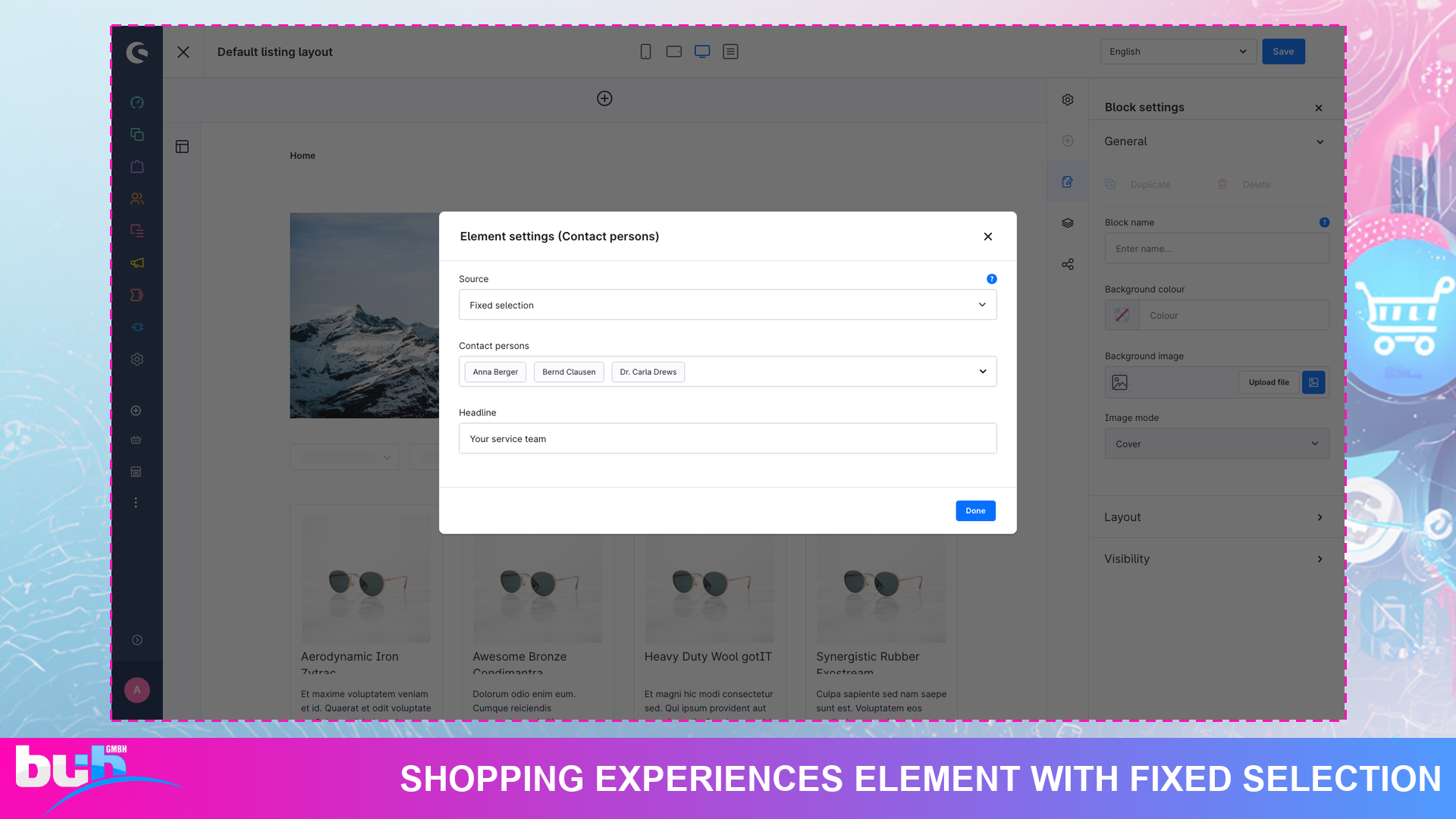
Task: Close the Element settings dialog
Action: 988,237
